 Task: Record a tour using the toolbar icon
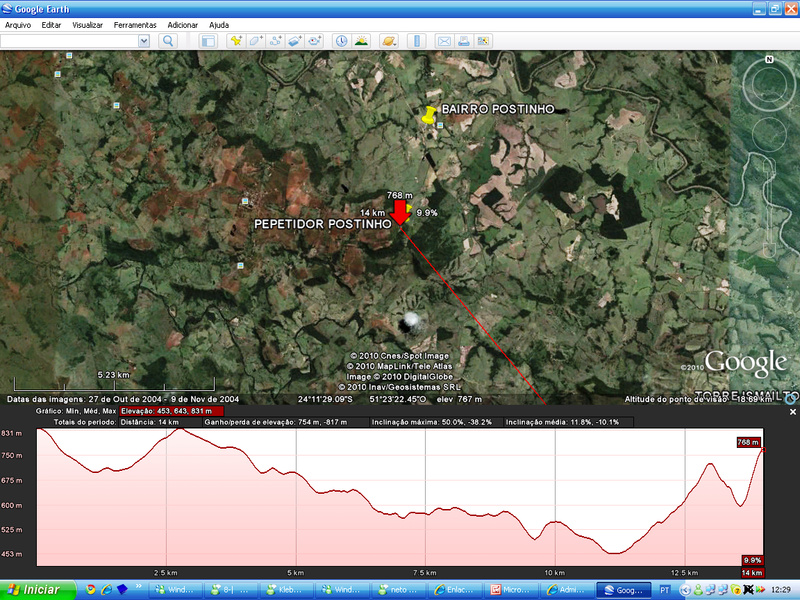click(x=314, y=41)
